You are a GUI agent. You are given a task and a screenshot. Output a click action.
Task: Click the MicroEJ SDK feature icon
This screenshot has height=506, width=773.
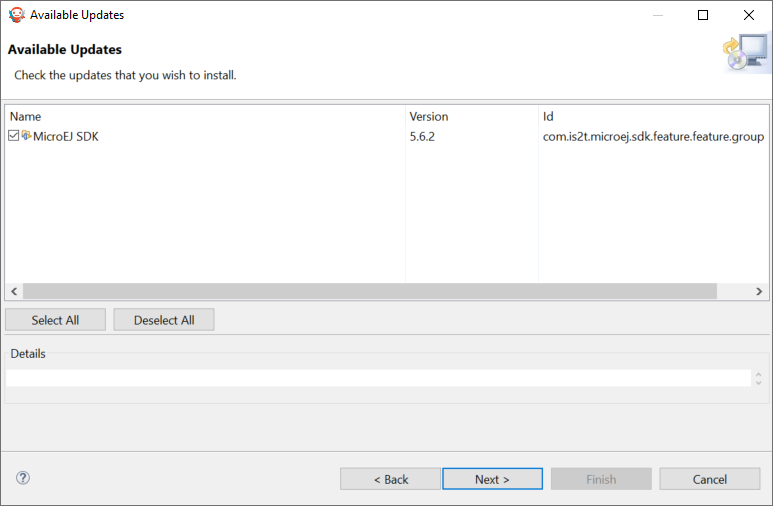26,136
